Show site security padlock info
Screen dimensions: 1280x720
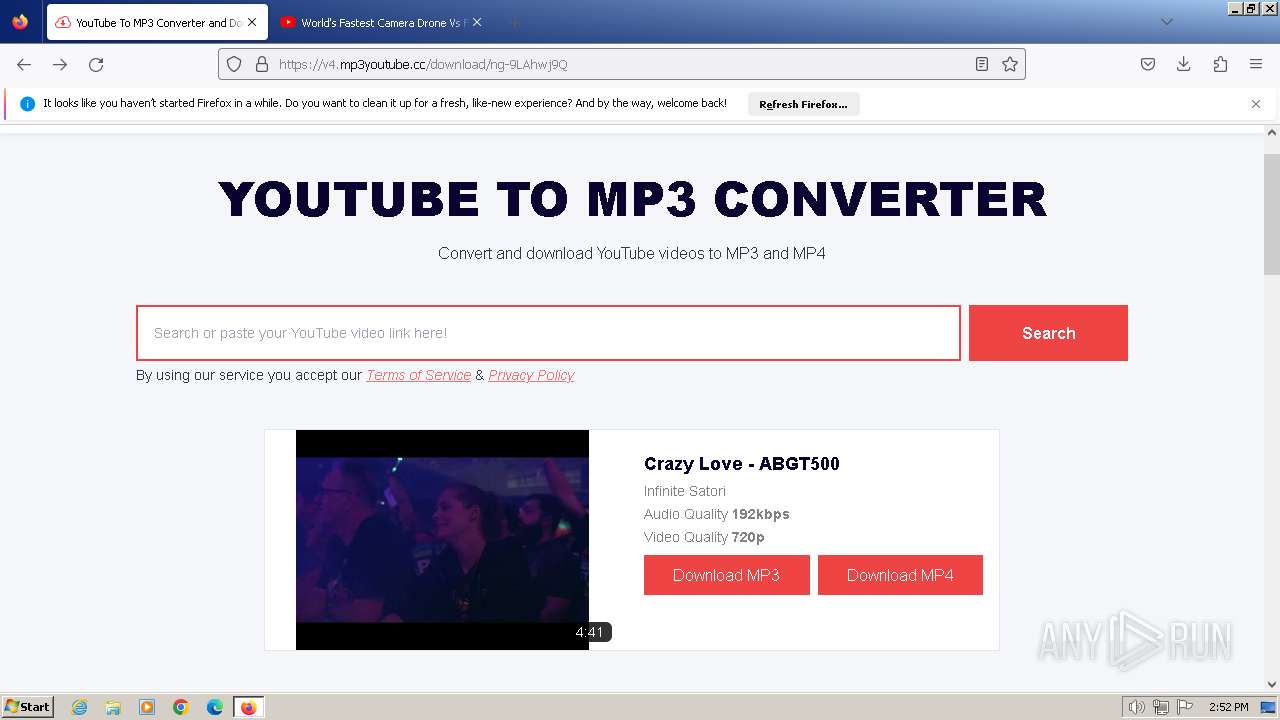pyautogui.click(x=262, y=64)
